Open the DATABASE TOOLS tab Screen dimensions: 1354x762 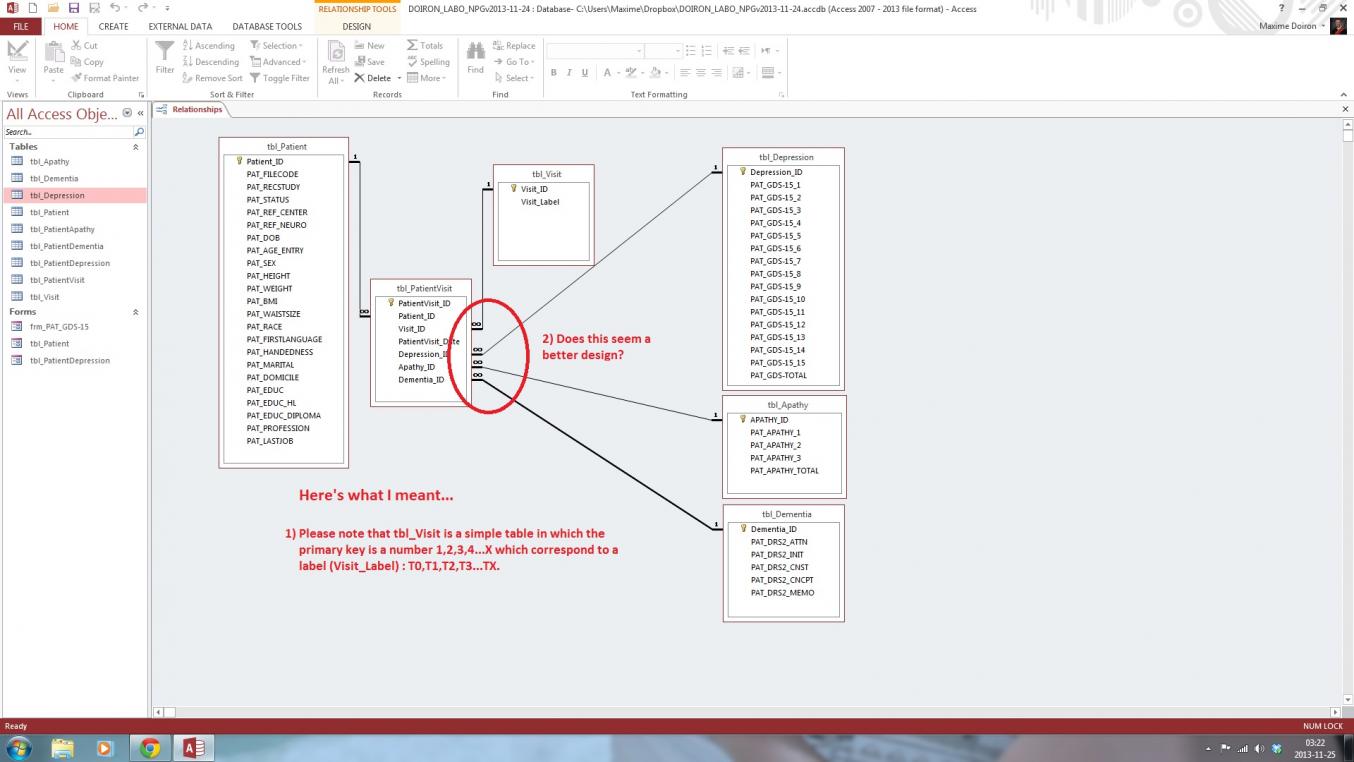[x=267, y=27]
